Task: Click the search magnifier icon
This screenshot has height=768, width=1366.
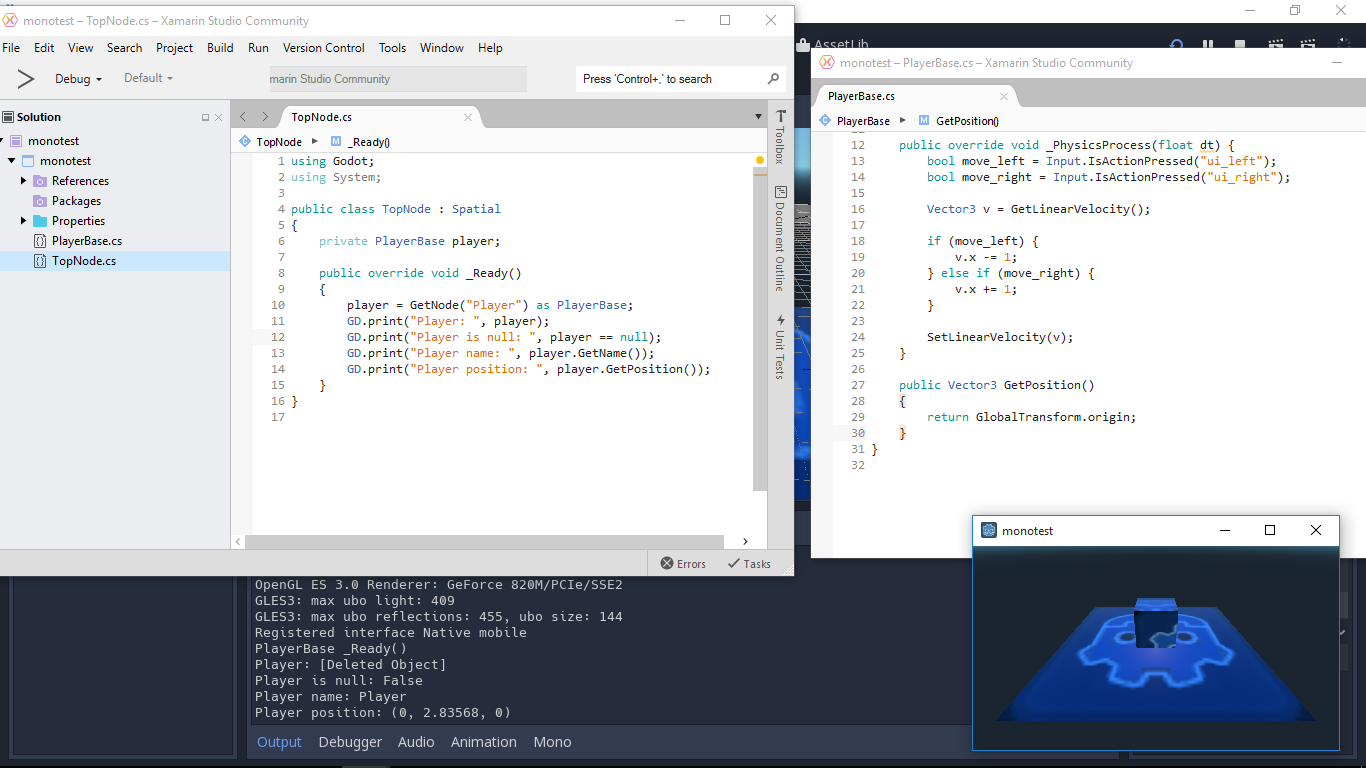Action: 772,79
